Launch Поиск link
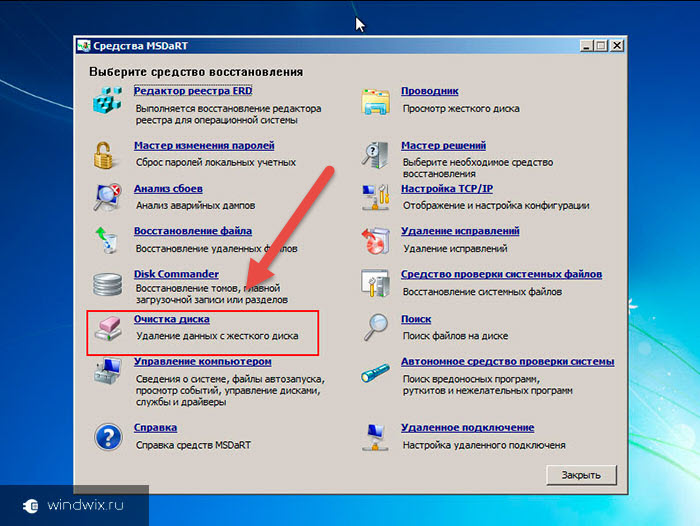Image resolution: width=700 pixels, height=526 pixels. coord(416,319)
